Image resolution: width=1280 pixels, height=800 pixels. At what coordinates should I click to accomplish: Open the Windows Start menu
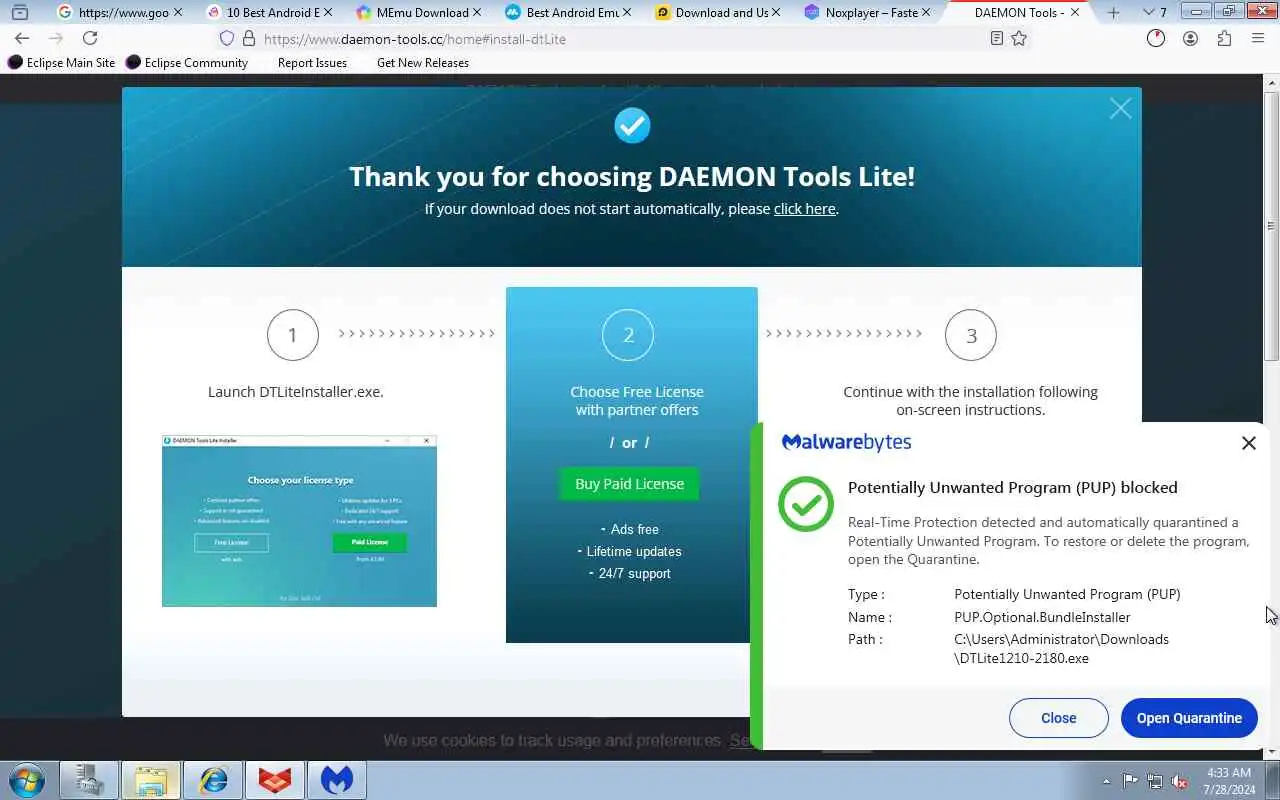27,780
